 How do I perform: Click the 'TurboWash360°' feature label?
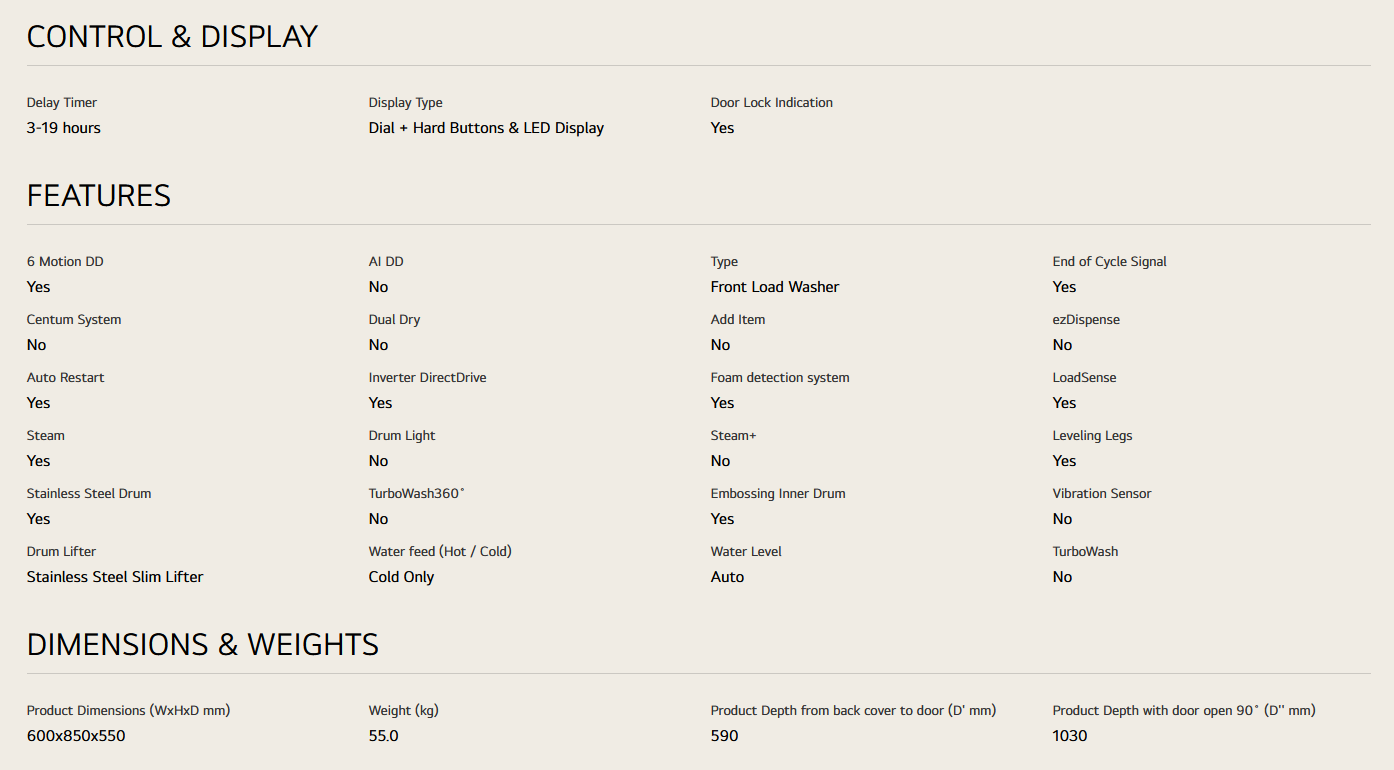click(x=417, y=494)
